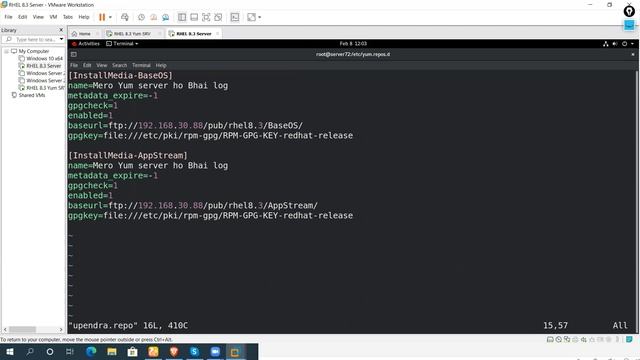The image size is (640, 360).
Task: Open the power options dropdown next to pause
Action: tap(110, 17)
